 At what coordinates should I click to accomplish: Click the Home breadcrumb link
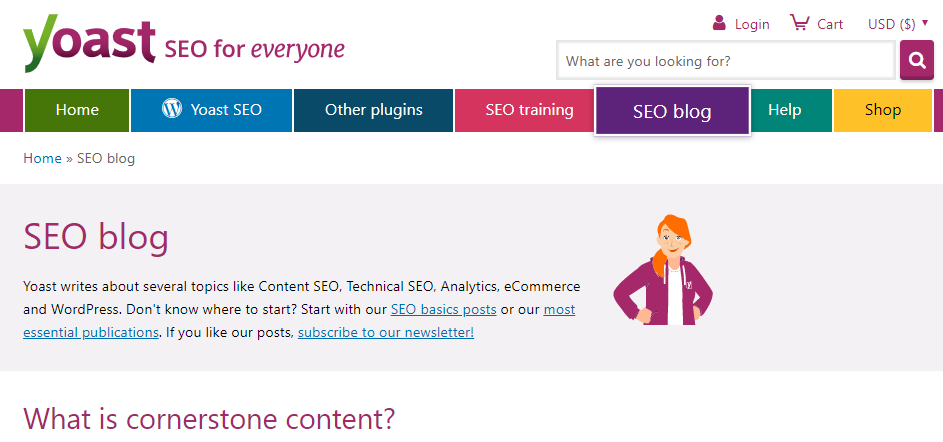tap(42, 158)
